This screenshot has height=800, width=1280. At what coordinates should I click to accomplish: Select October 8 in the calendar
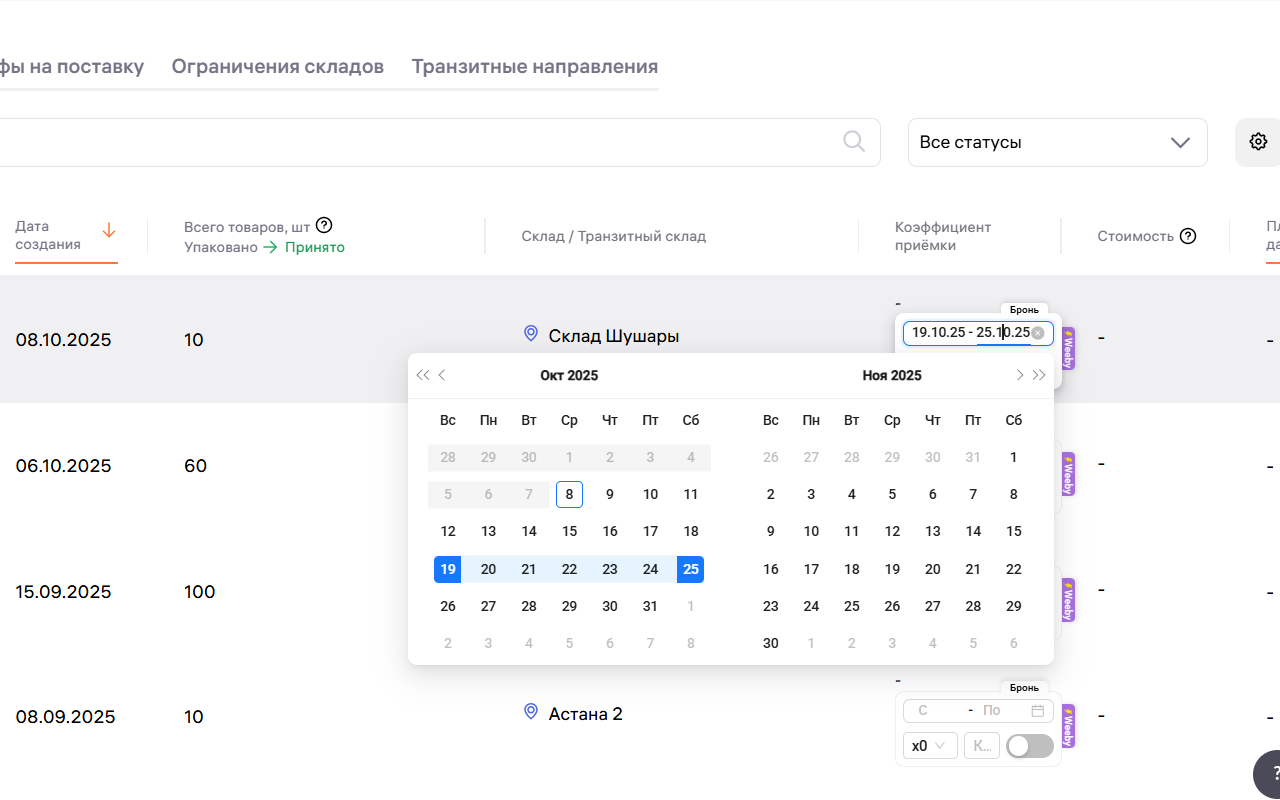(569, 494)
